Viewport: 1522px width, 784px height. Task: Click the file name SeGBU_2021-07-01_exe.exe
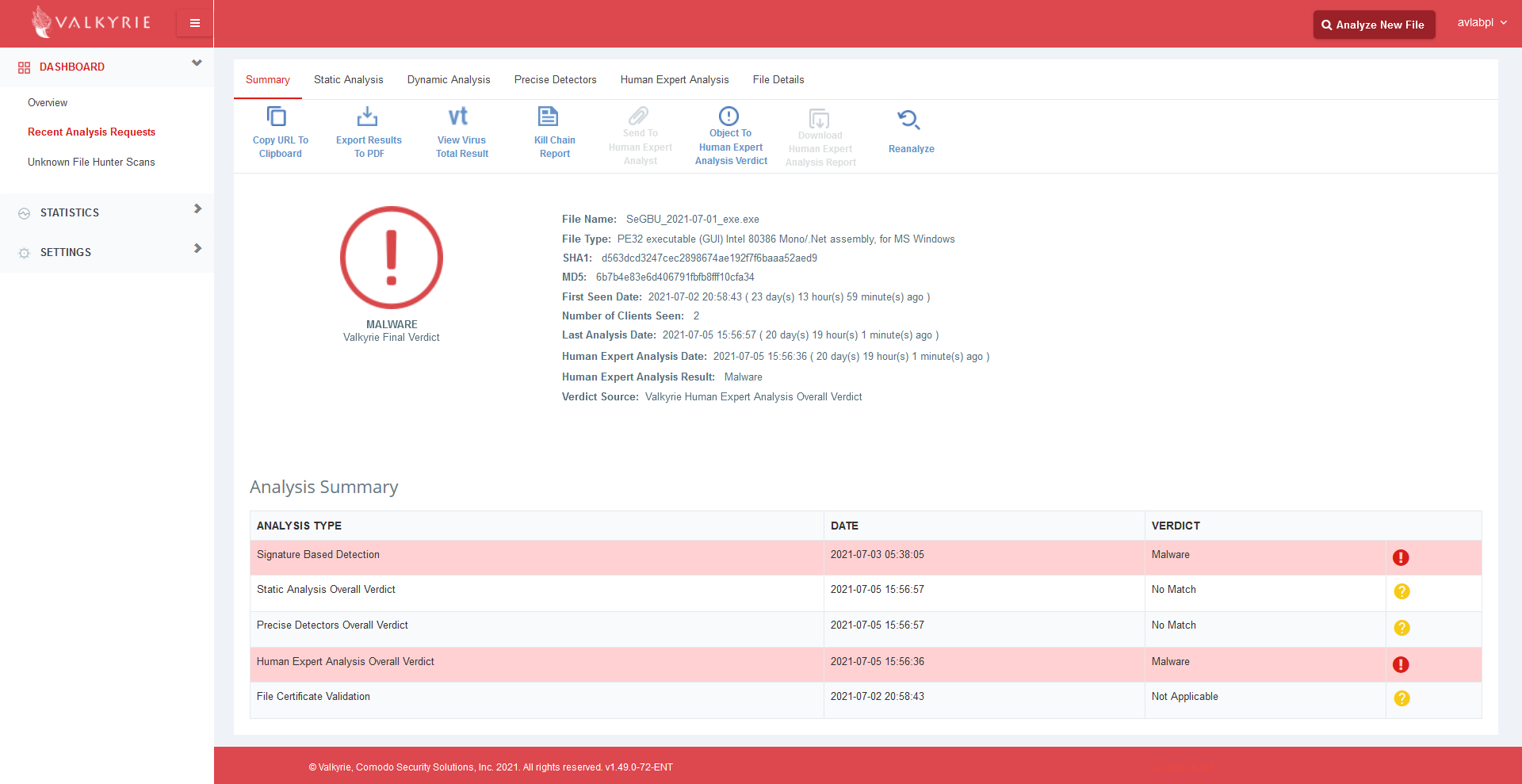coord(692,219)
